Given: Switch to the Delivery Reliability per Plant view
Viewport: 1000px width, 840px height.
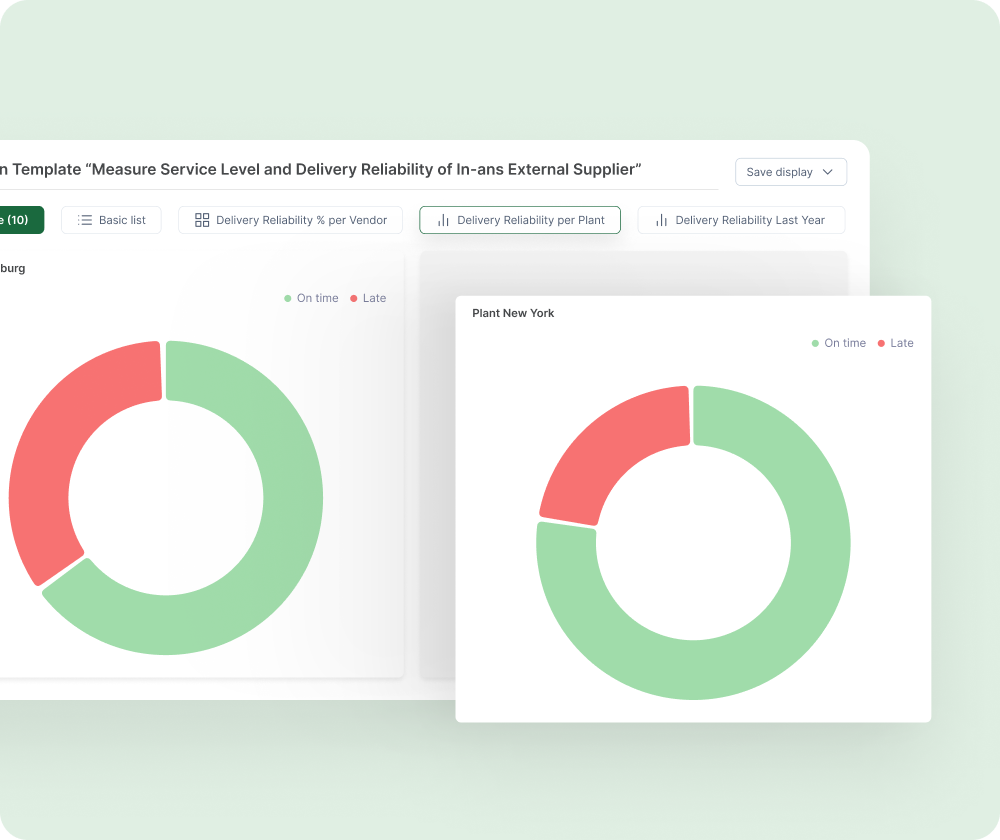Looking at the screenshot, I should pyautogui.click(x=519, y=220).
